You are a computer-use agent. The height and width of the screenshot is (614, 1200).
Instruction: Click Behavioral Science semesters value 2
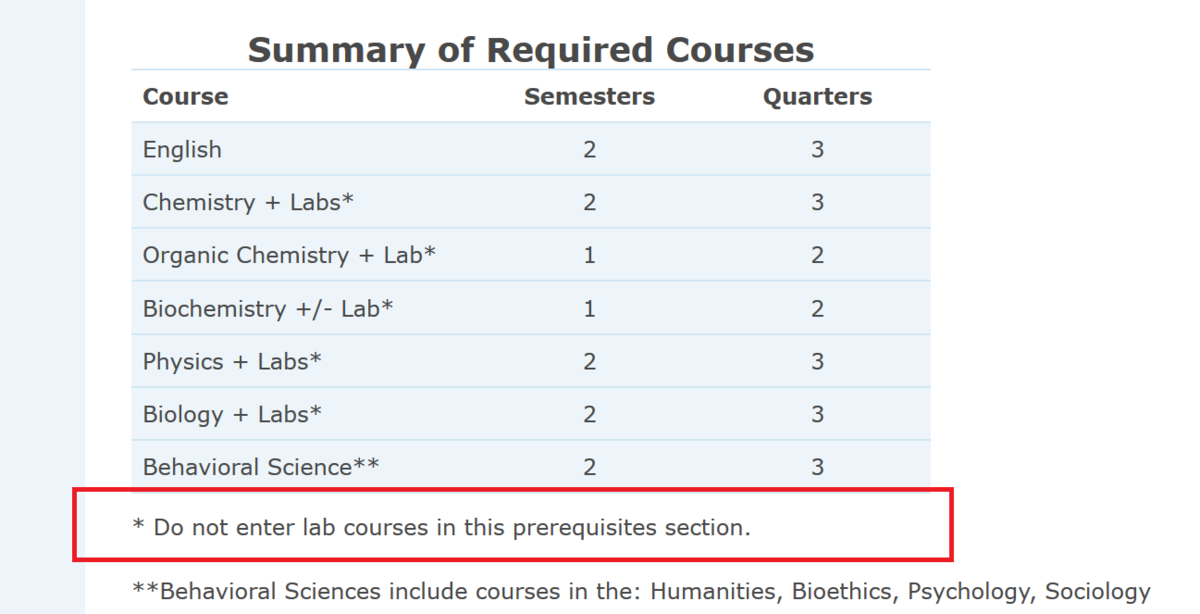[x=589, y=467]
